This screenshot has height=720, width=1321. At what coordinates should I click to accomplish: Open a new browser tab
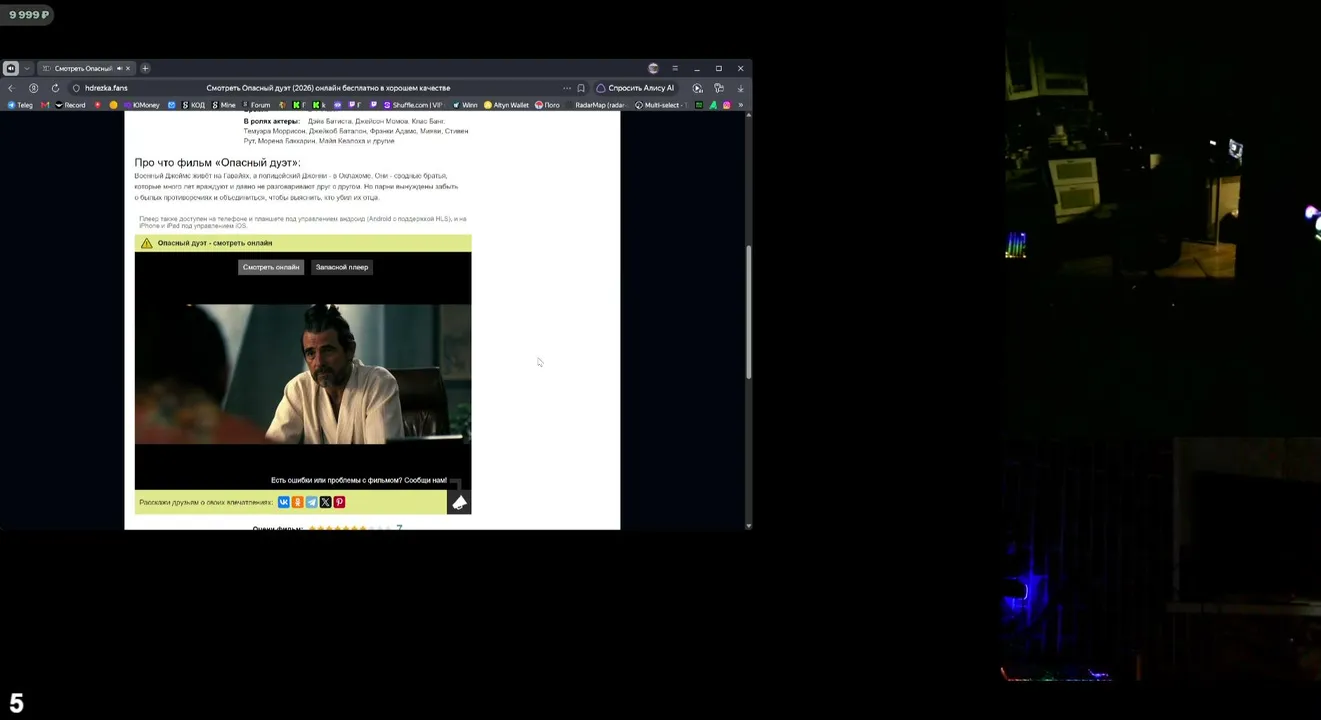click(x=145, y=68)
